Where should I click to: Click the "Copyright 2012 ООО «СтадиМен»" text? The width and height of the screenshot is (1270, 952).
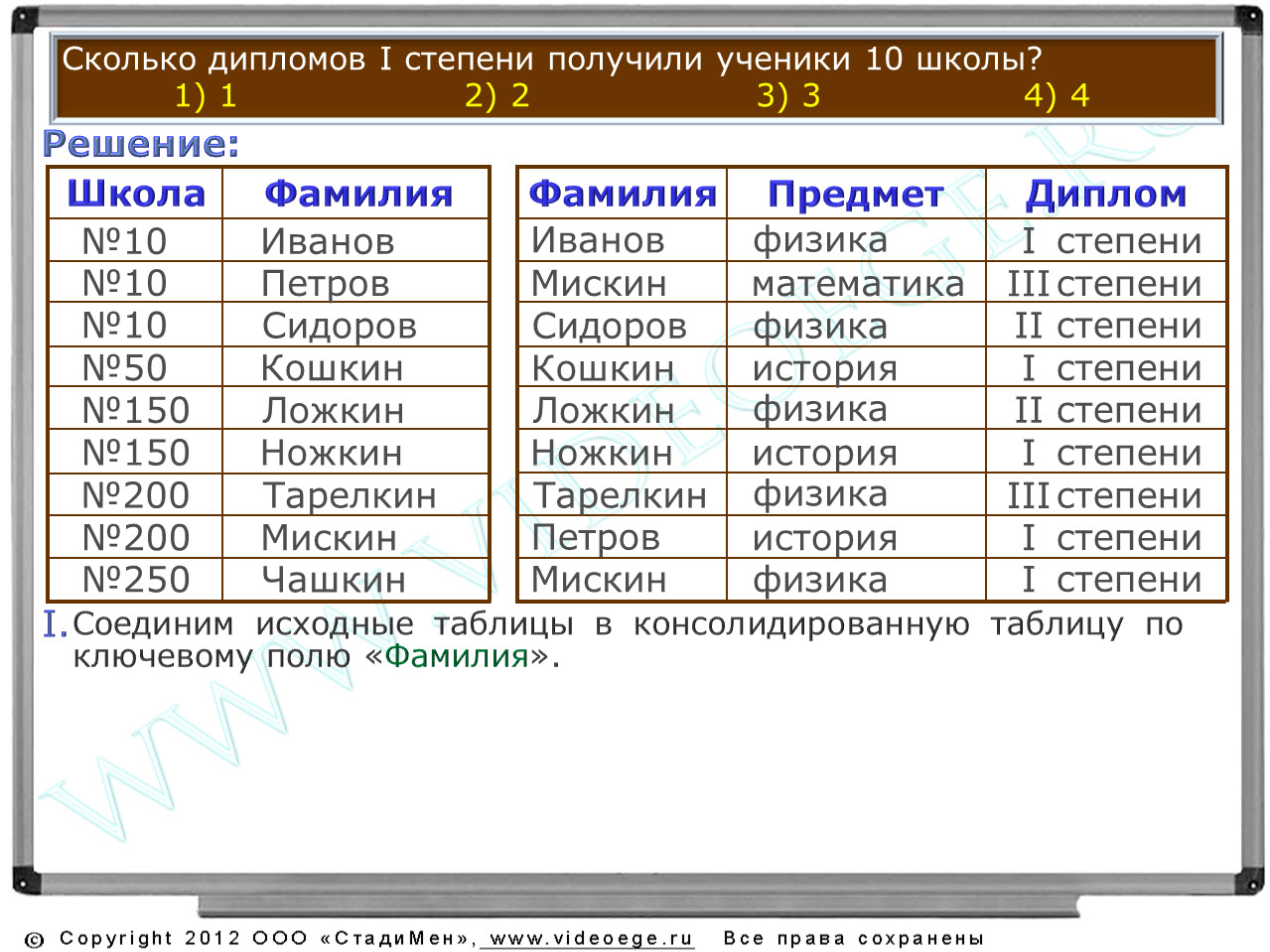267,939
